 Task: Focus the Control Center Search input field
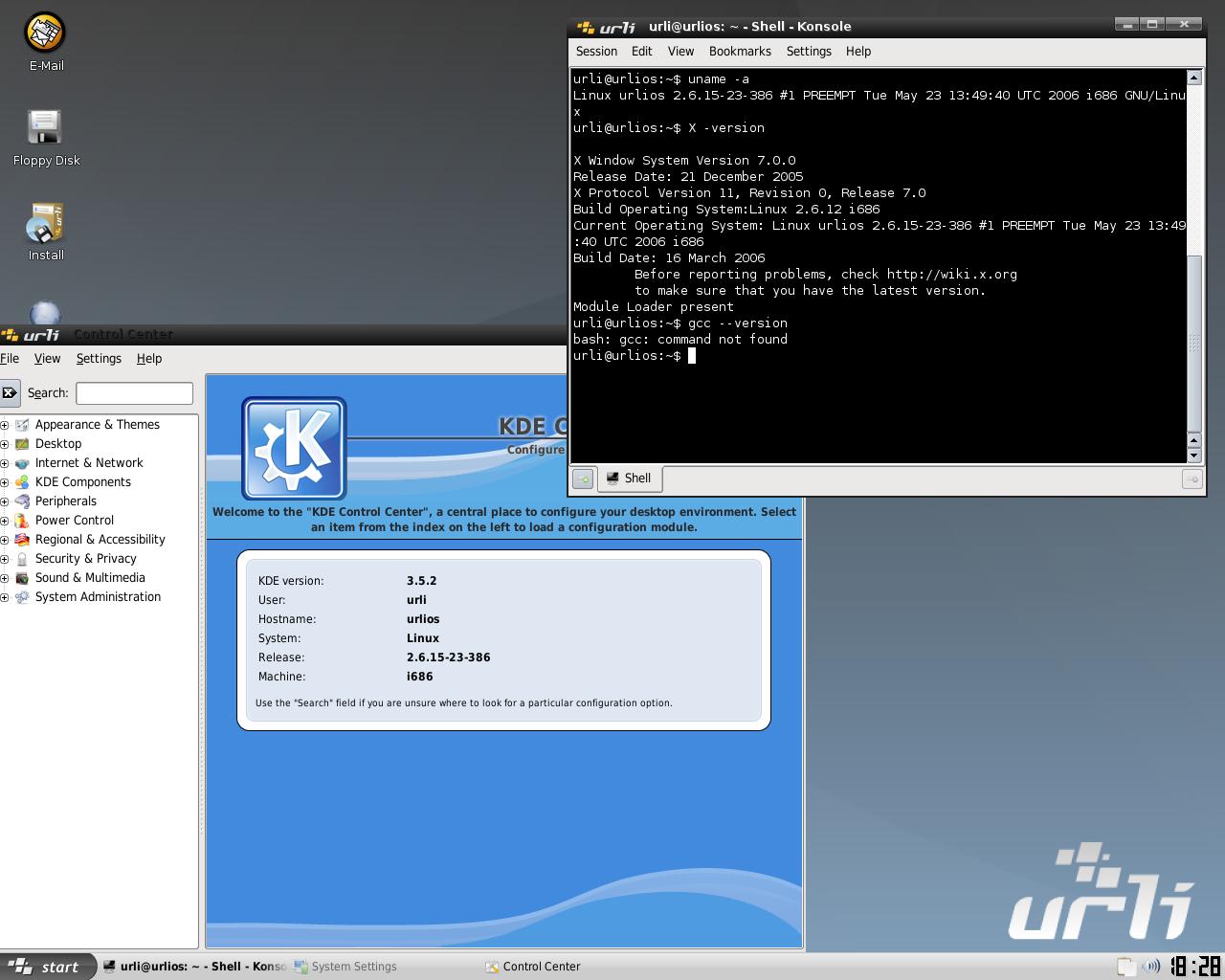click(135, 393)
